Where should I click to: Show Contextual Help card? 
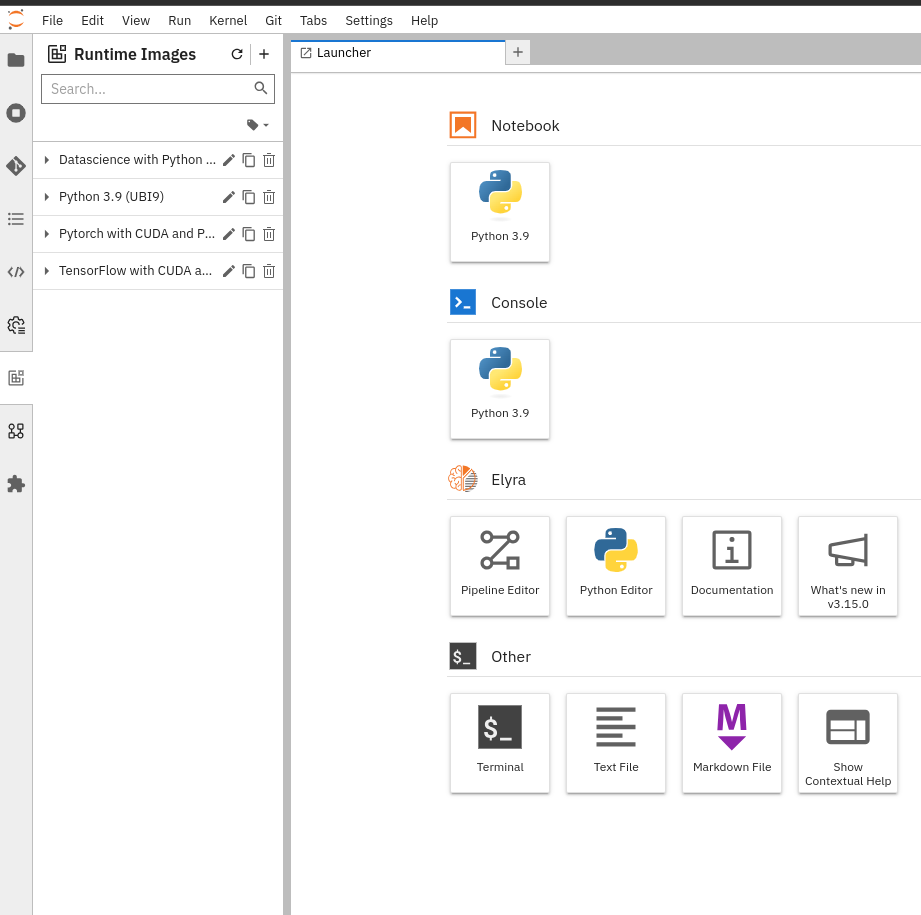tap(848, 743)
